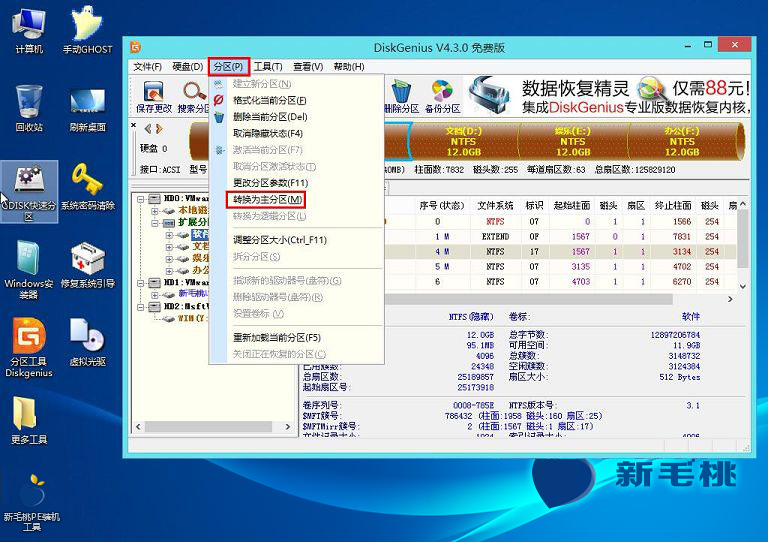The height and width of the screenshot is (542, 768).
Task: Expand the 本地磁盘 partition node
Action: (155, 211)
